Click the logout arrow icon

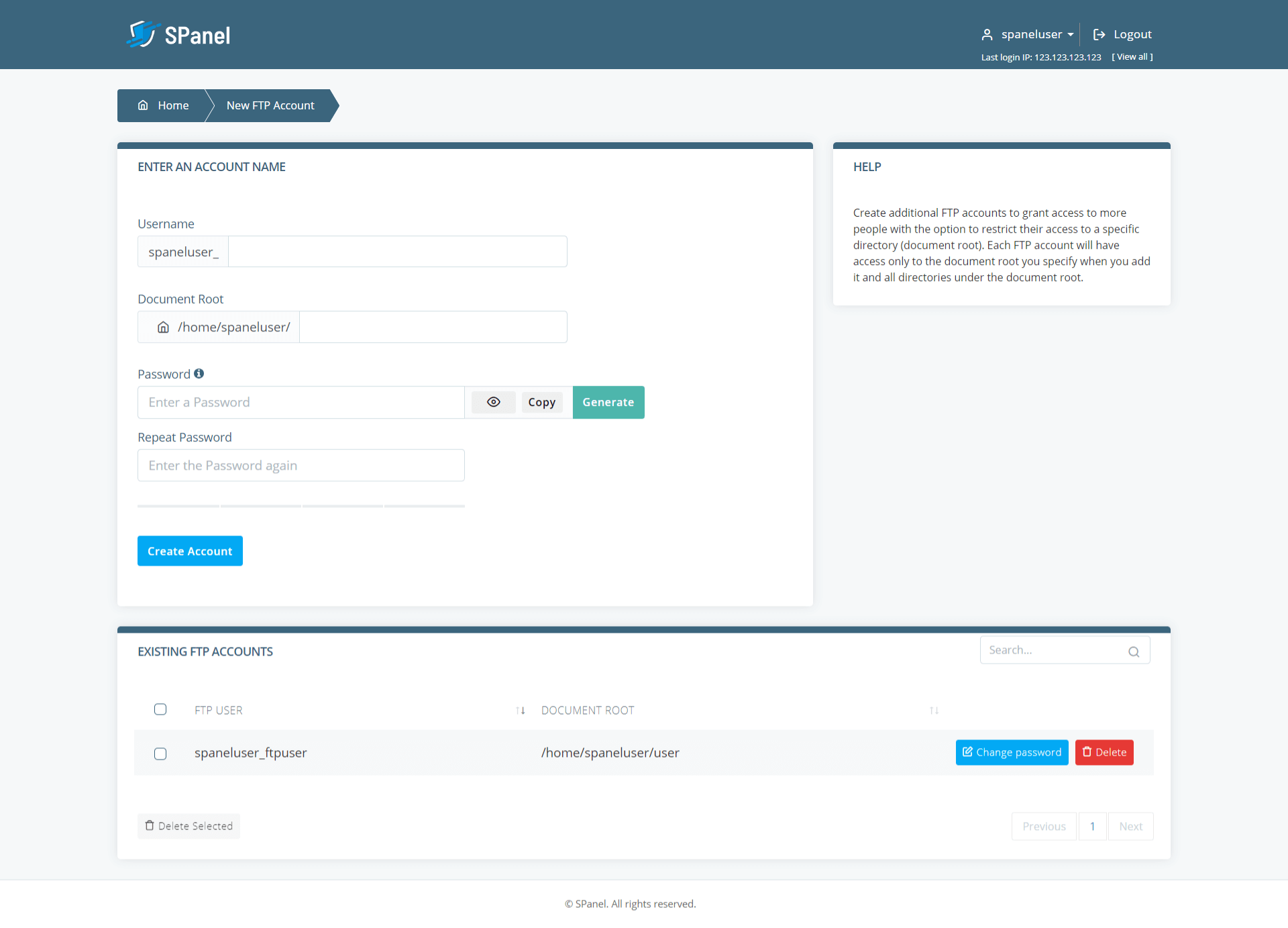click(1099, 34)
